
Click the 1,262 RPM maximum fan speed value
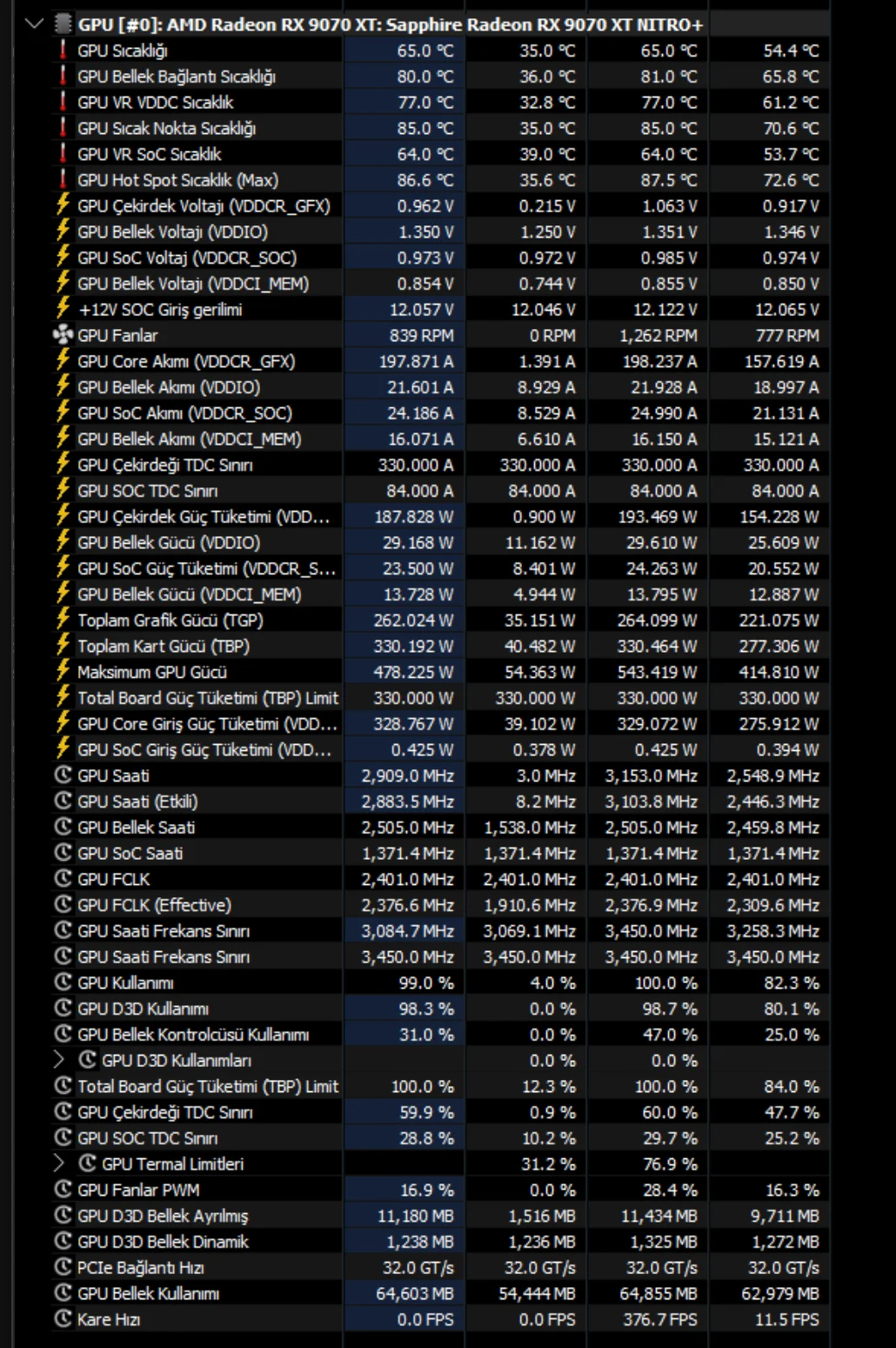658,335
